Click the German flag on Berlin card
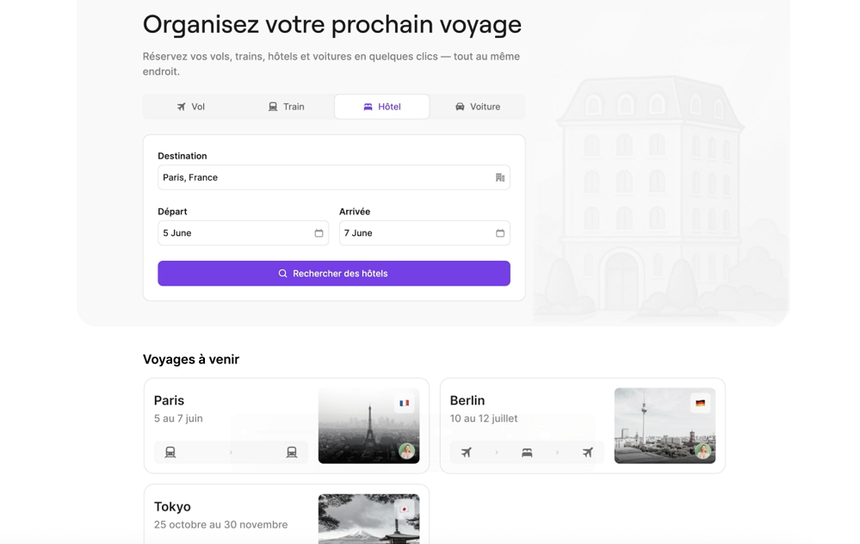The image size is (860, 544). tap(700, 403)
